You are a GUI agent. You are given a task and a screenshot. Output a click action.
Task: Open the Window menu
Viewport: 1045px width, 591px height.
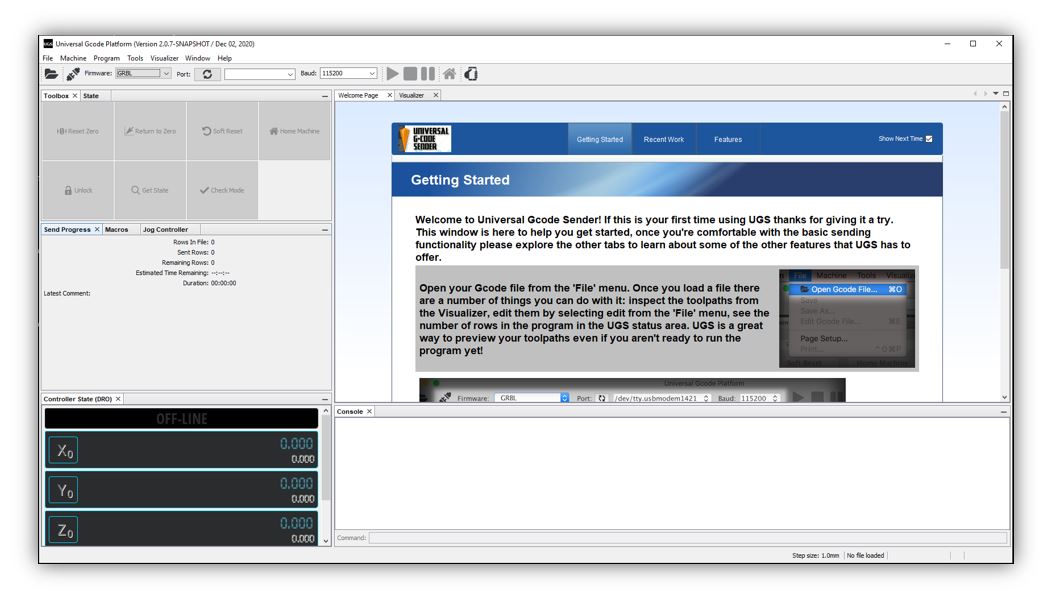[197, 59]
